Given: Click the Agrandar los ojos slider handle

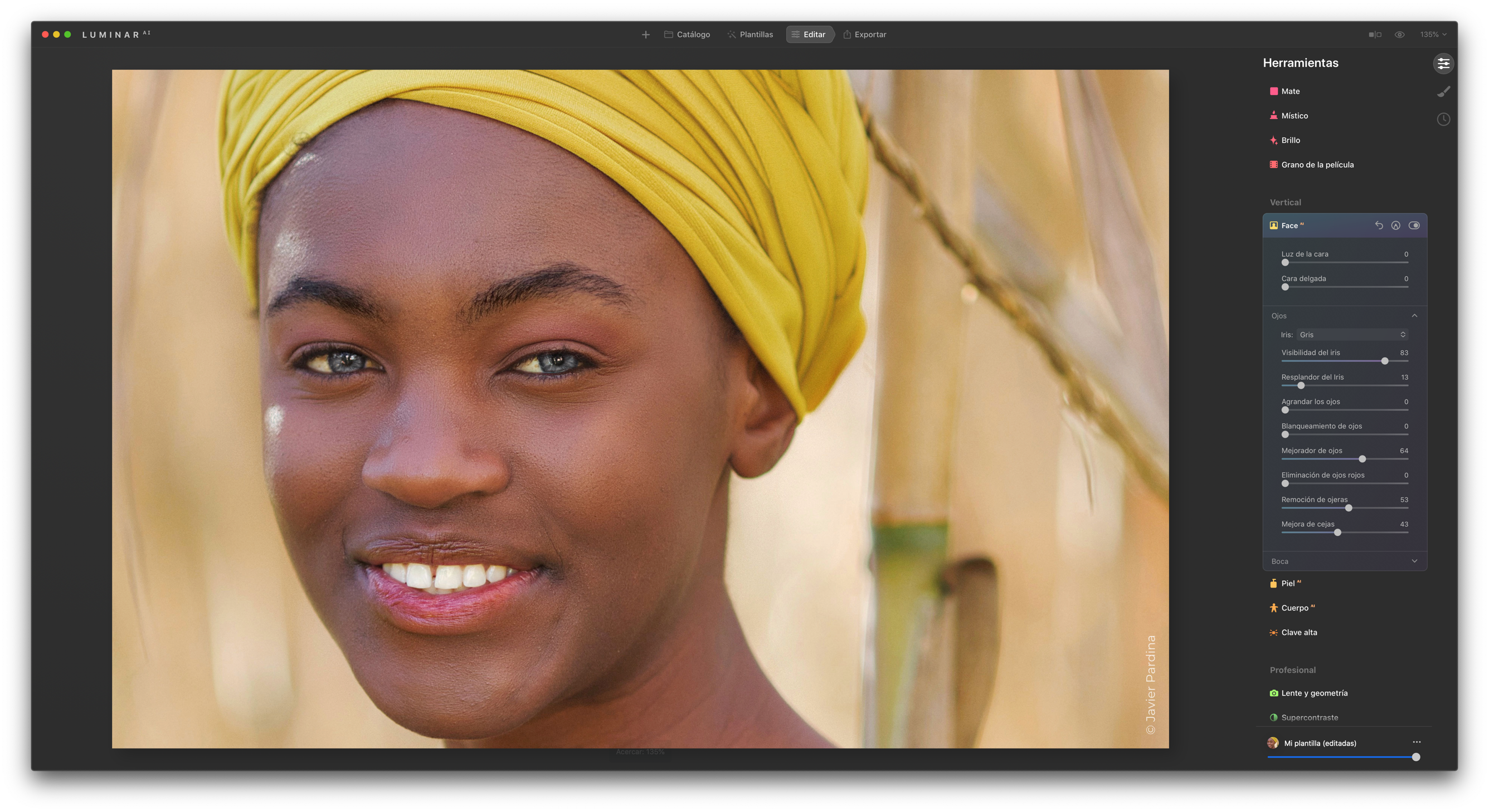Looking at the screenshot, I should click(x=1285, y=410).
